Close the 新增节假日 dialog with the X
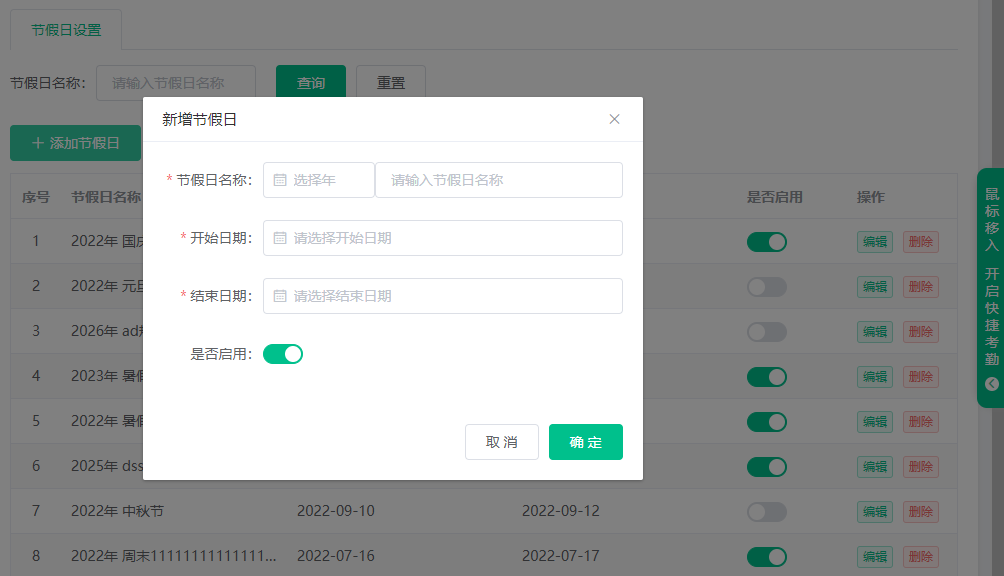This screenshot has width=1004, height=576. tap(614, 118)
